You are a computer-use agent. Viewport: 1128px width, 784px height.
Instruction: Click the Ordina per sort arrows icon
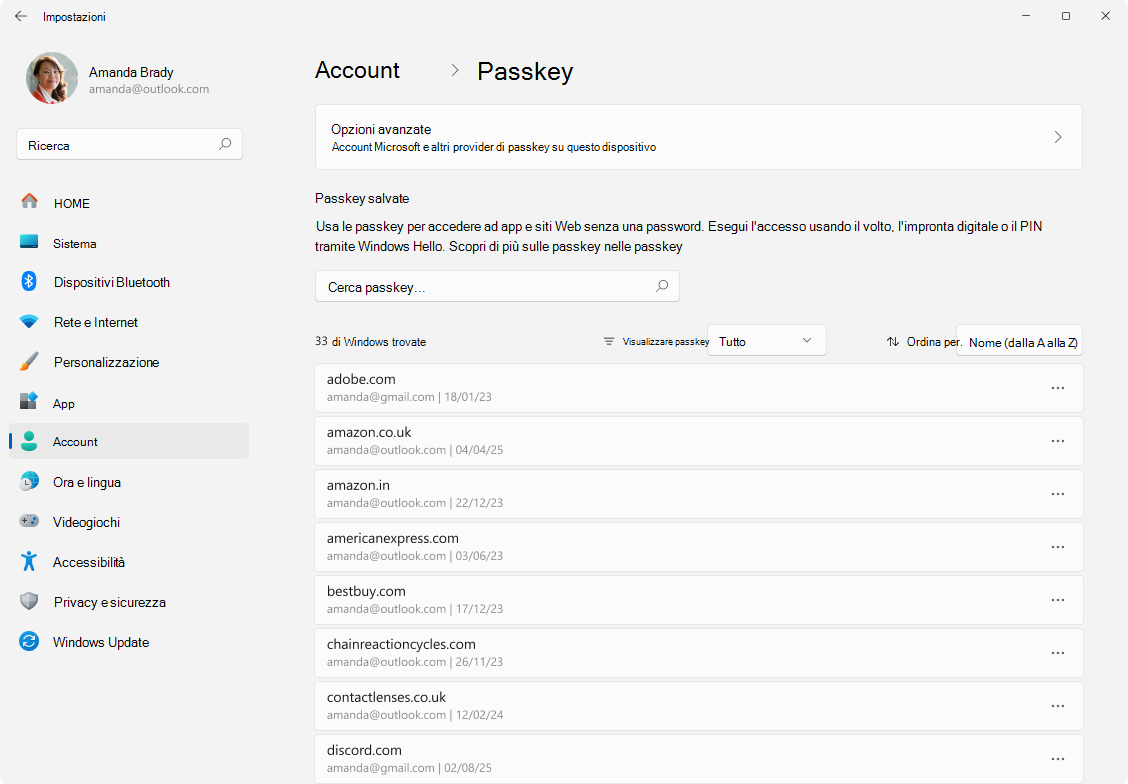(x=893, y=342)
